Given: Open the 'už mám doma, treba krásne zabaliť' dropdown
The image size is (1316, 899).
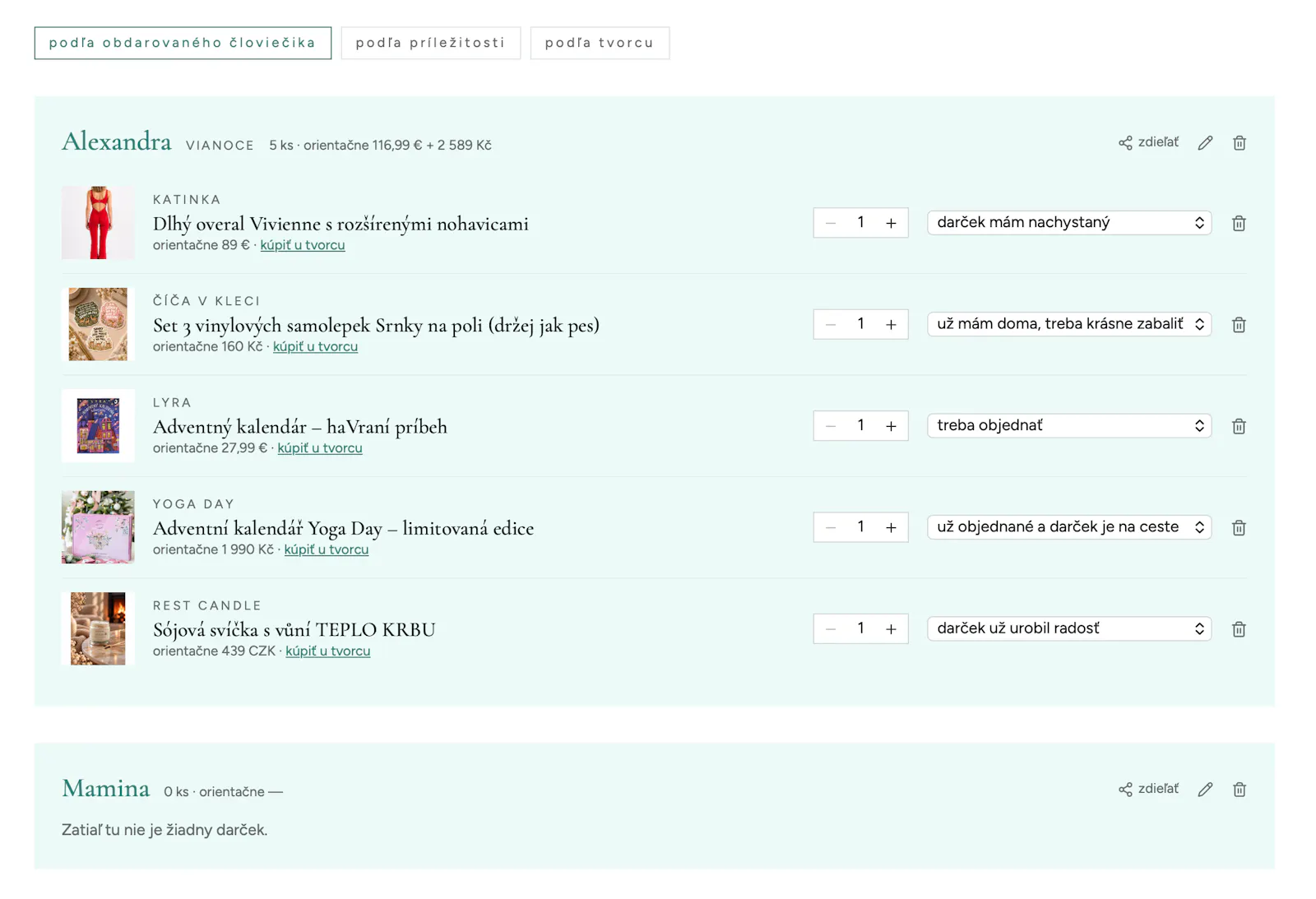Looking at the screenshot, I should (x=1069, y=324).
